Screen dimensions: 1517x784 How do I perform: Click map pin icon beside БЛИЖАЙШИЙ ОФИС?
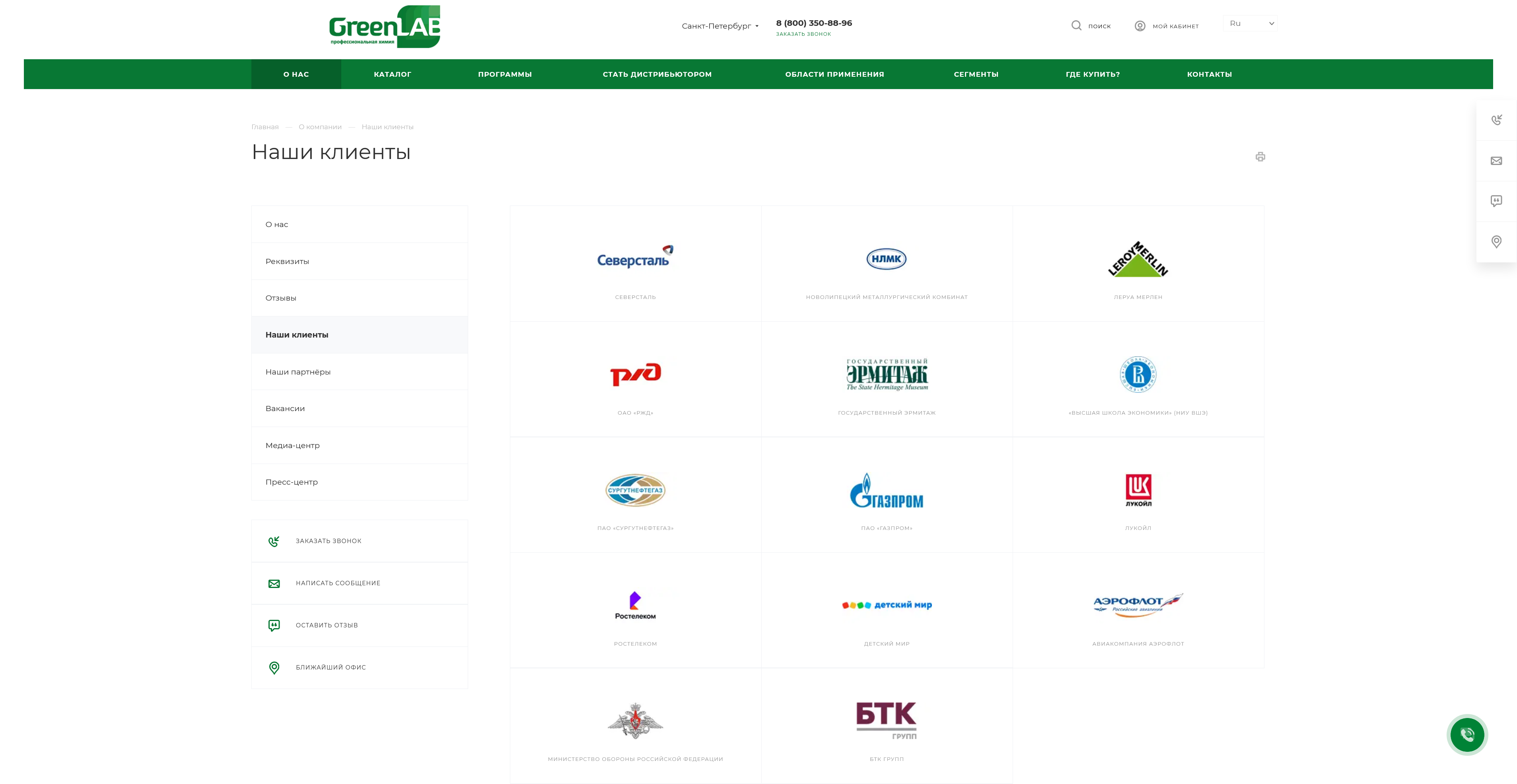[274, 668]
